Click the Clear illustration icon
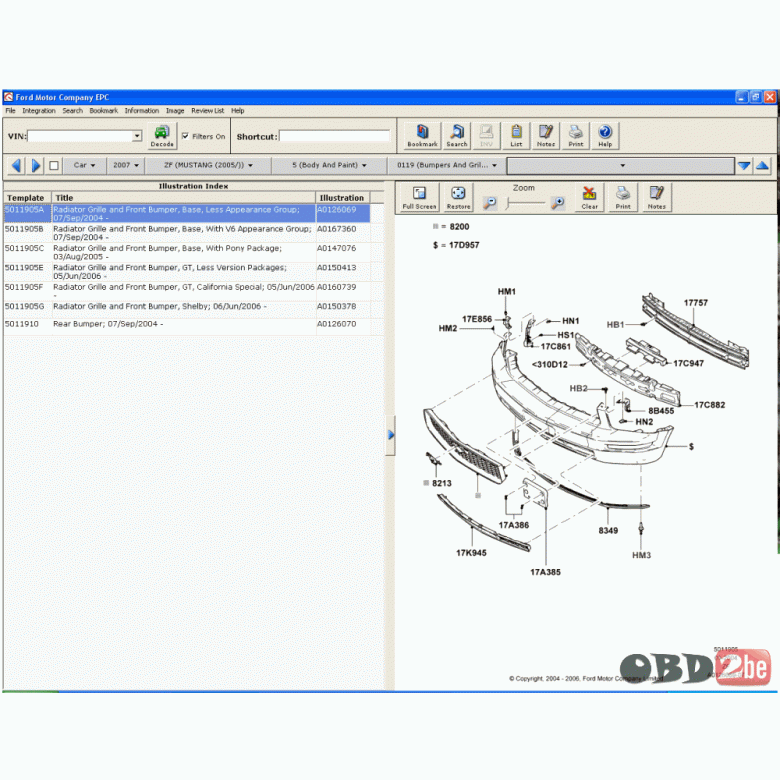 (589, 197)
